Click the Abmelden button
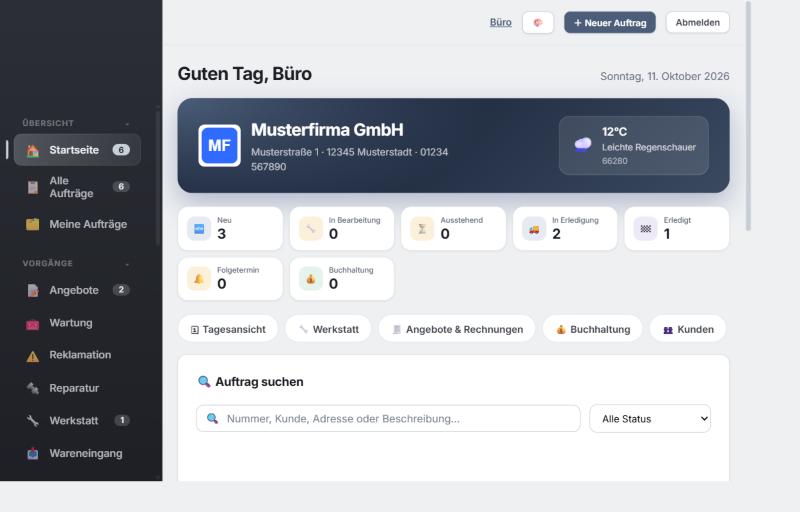The image size is (800, 512). [697, 22]
